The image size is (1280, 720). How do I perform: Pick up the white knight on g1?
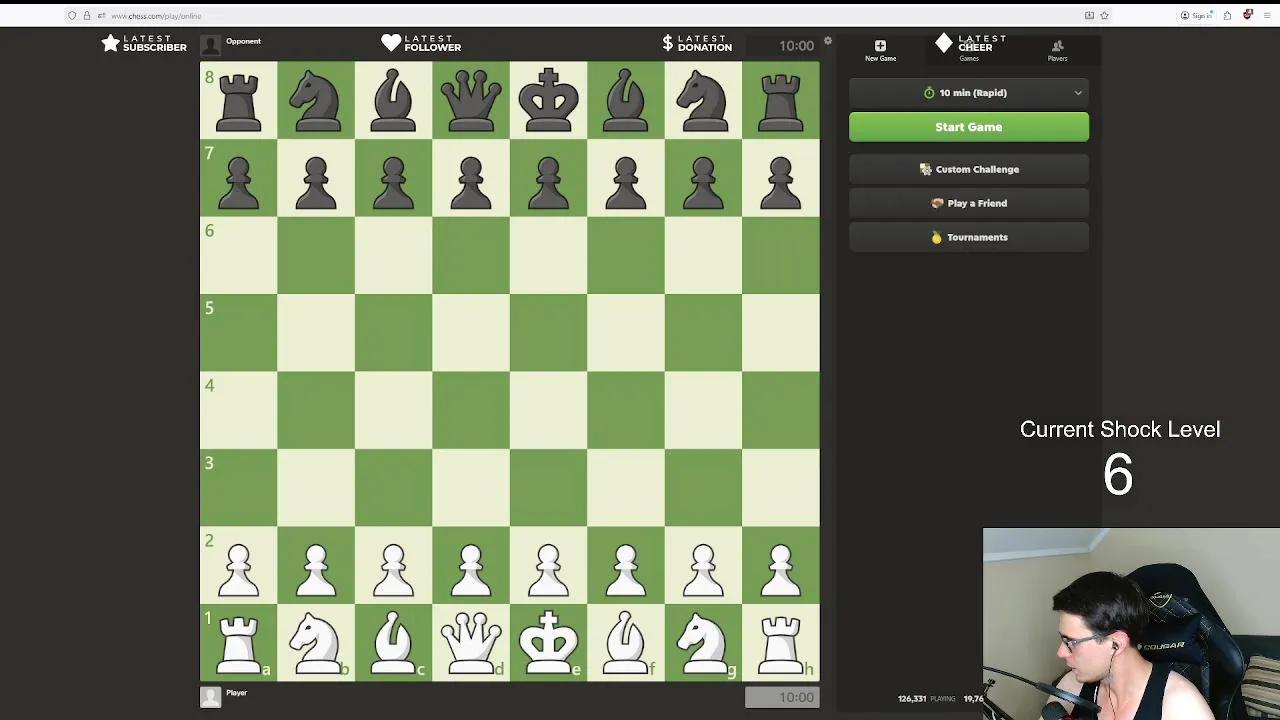point(703,642)
